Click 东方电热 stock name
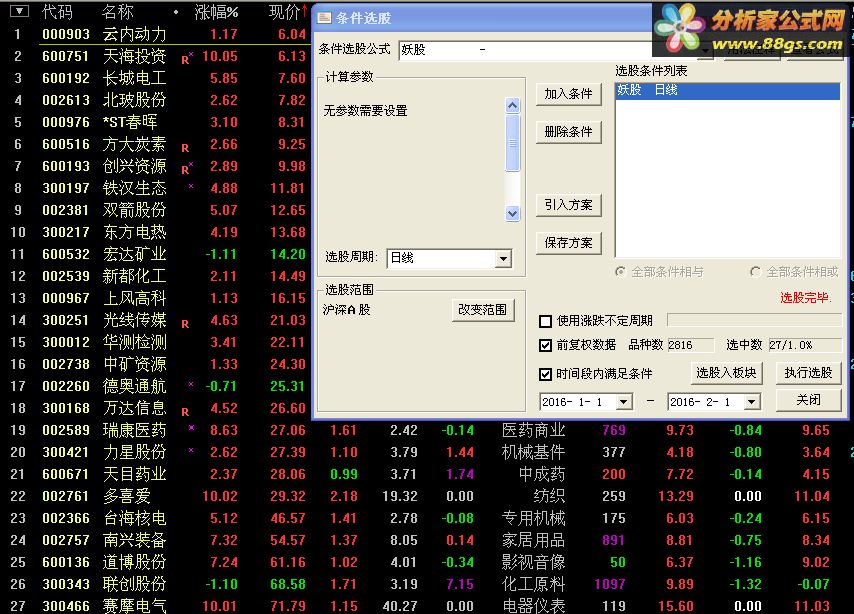 (x=135, y=233)
